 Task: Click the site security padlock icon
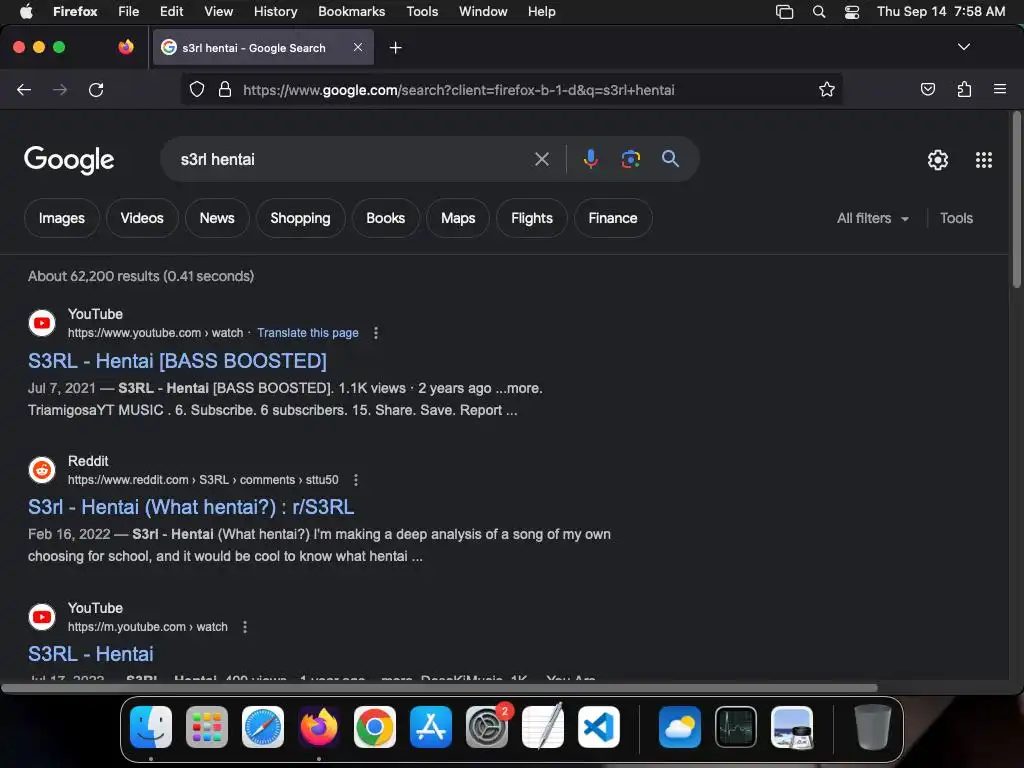click(225, 89)
